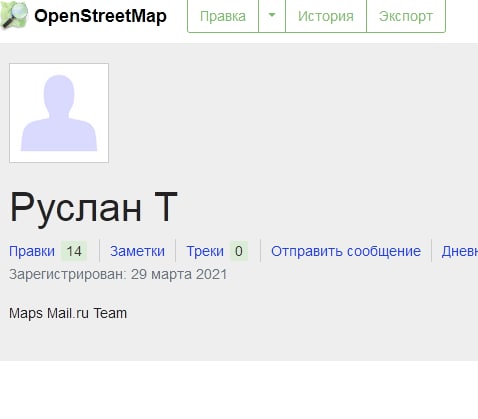
Task: Click the registration date 29 марта 2021
Action: 179,275
